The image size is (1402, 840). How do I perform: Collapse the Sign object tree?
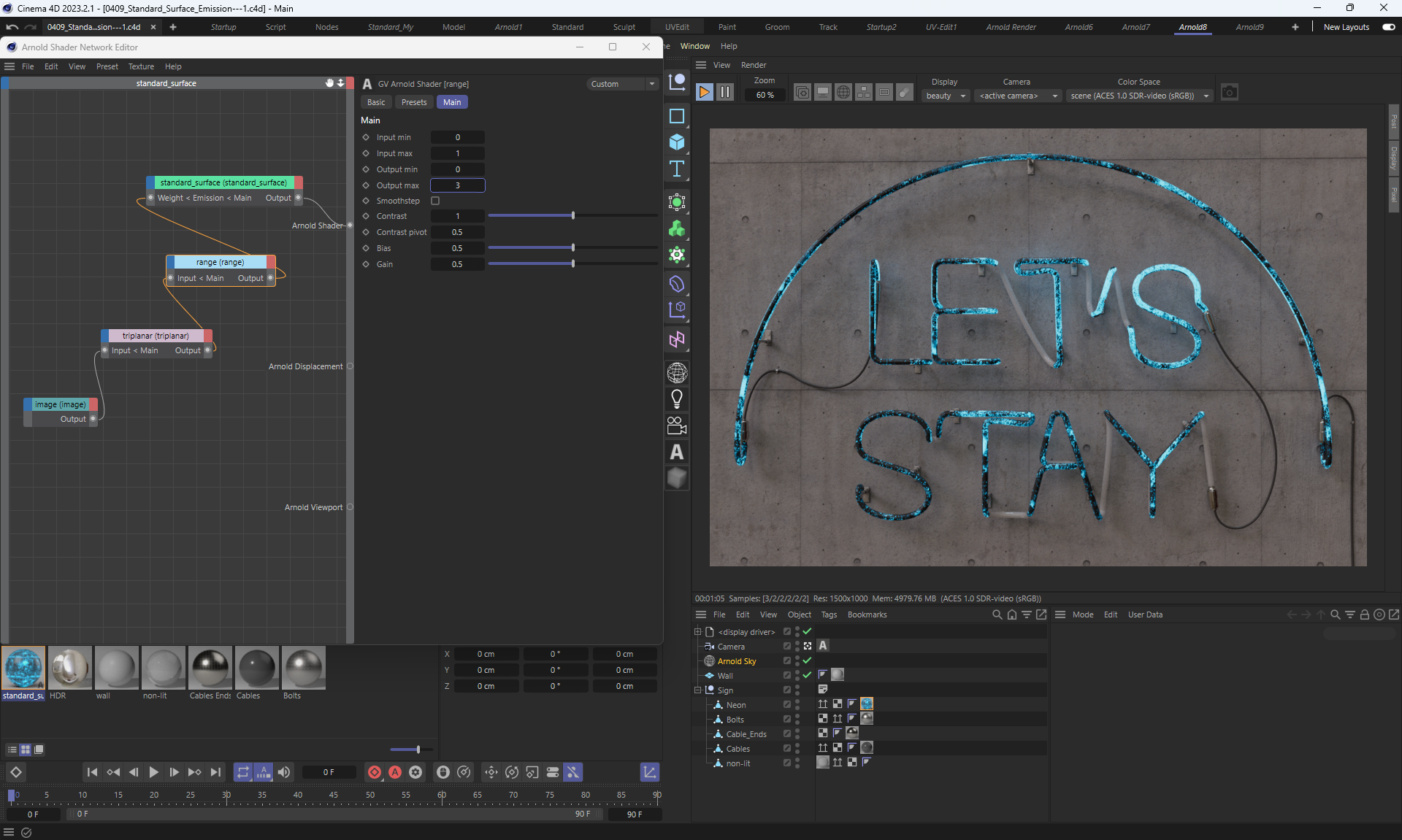[x=697, y=690]
